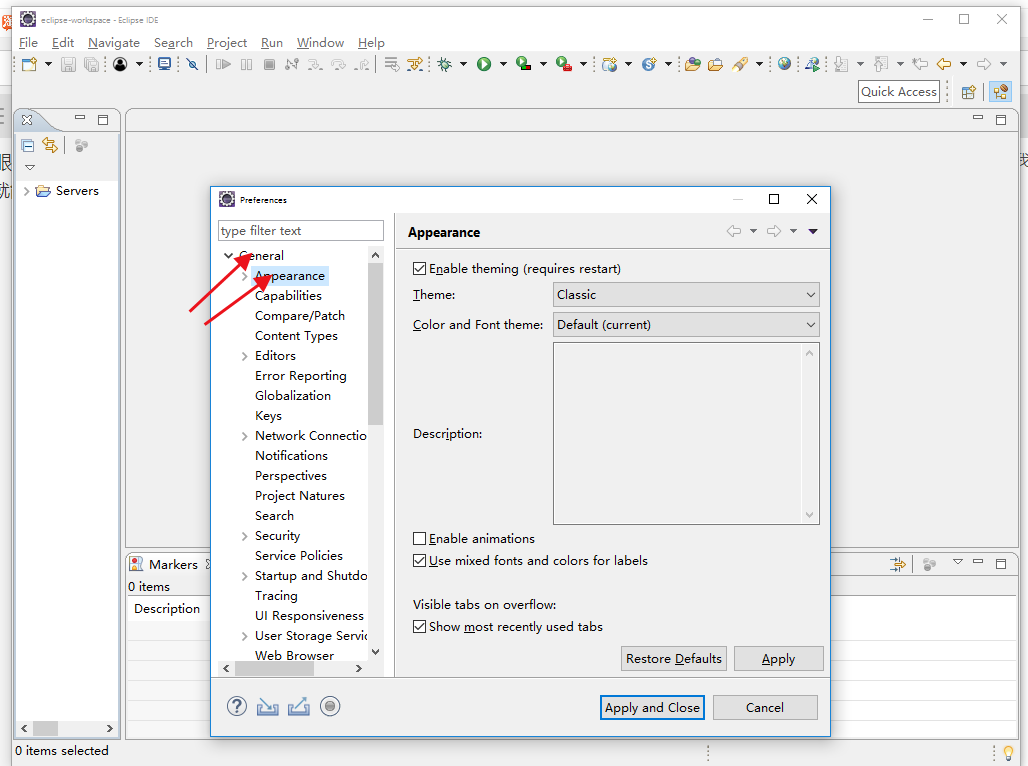Open the File menu
This screenshot has height=766, width=1028.
(x=28, y=43)
